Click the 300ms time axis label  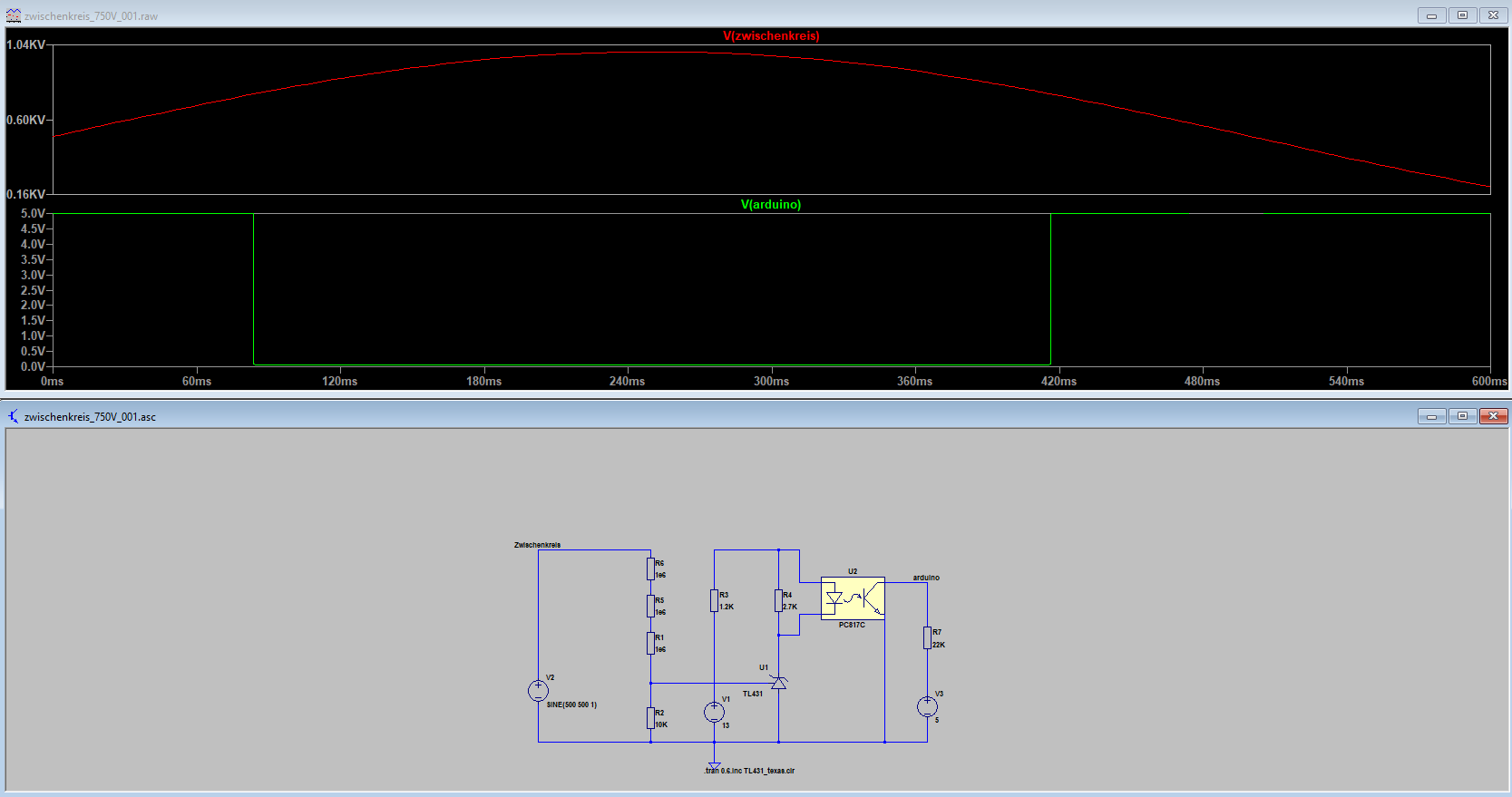click(772, 381)
